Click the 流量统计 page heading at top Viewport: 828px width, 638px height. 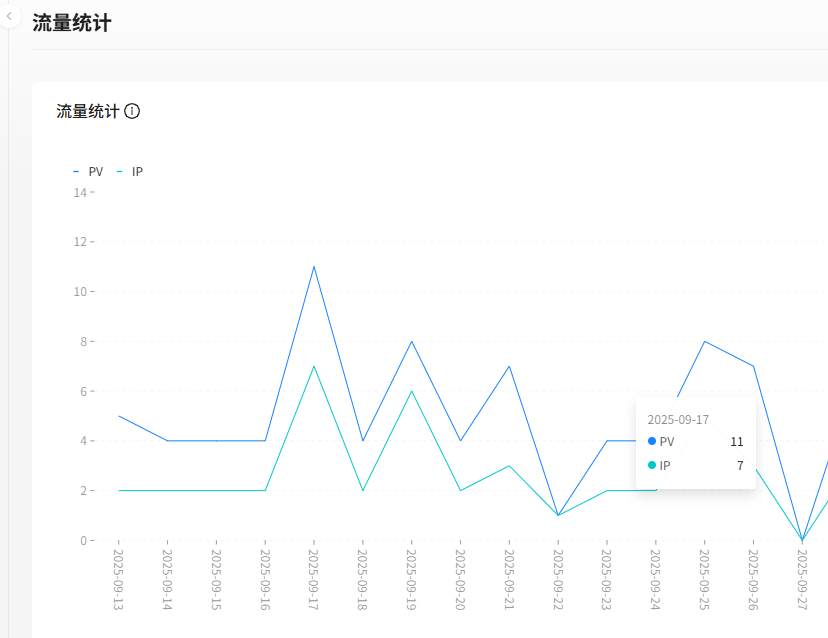71,23
